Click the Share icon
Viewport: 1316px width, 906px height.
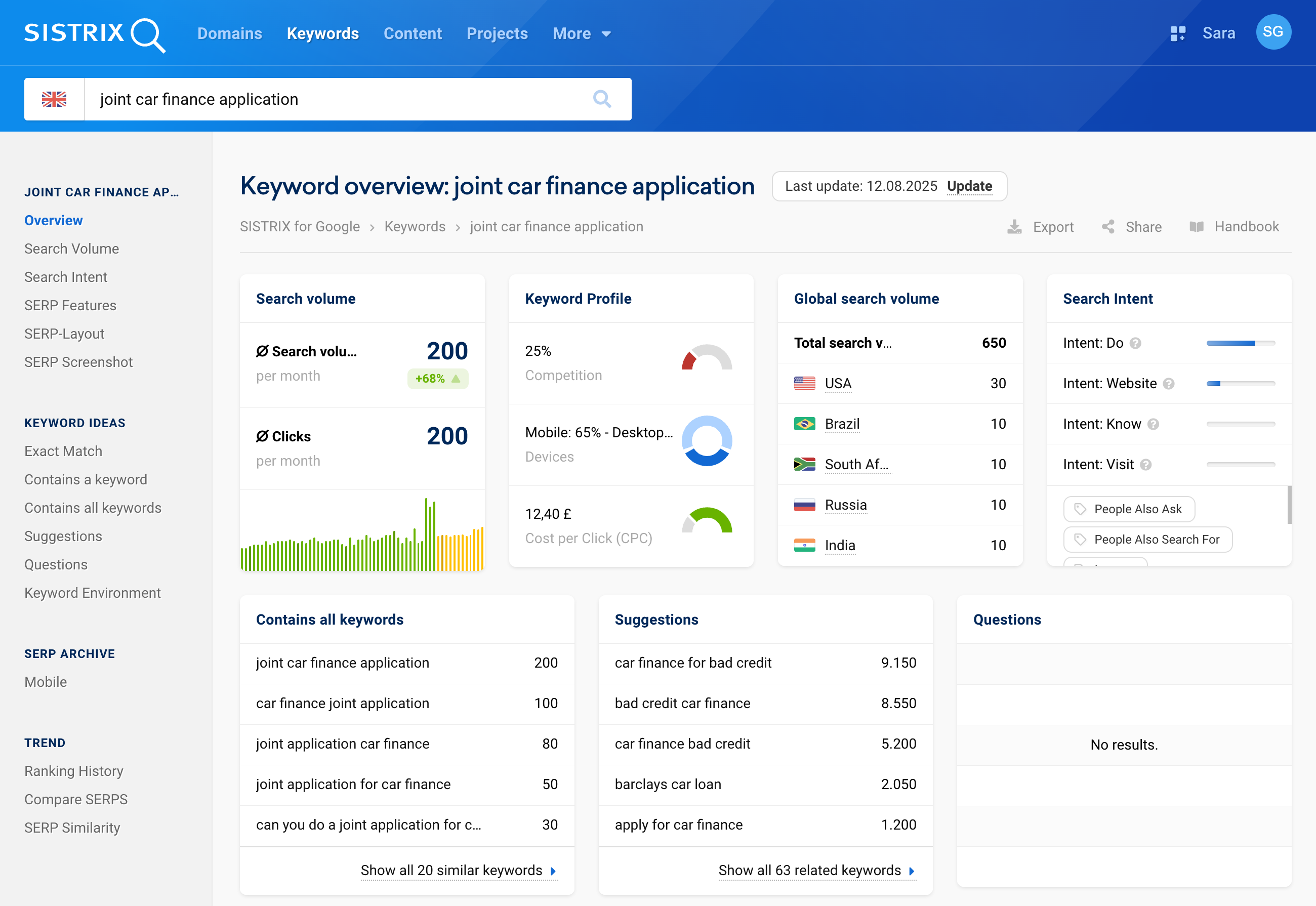click(x=1107, y=227)
